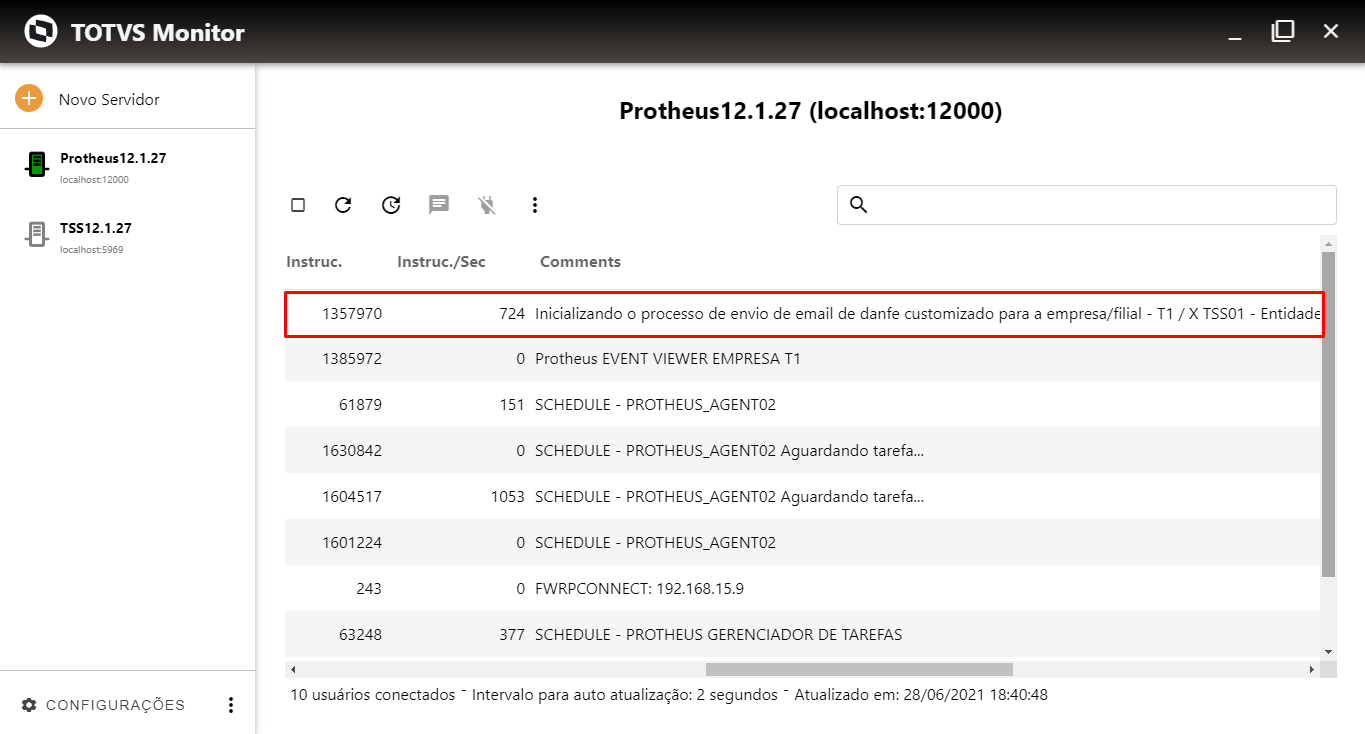Image resolution: width=1365 pixels, height=734 pixels.
Task: Open the three-dot toolbar options menu
Action: pos(535,205)
